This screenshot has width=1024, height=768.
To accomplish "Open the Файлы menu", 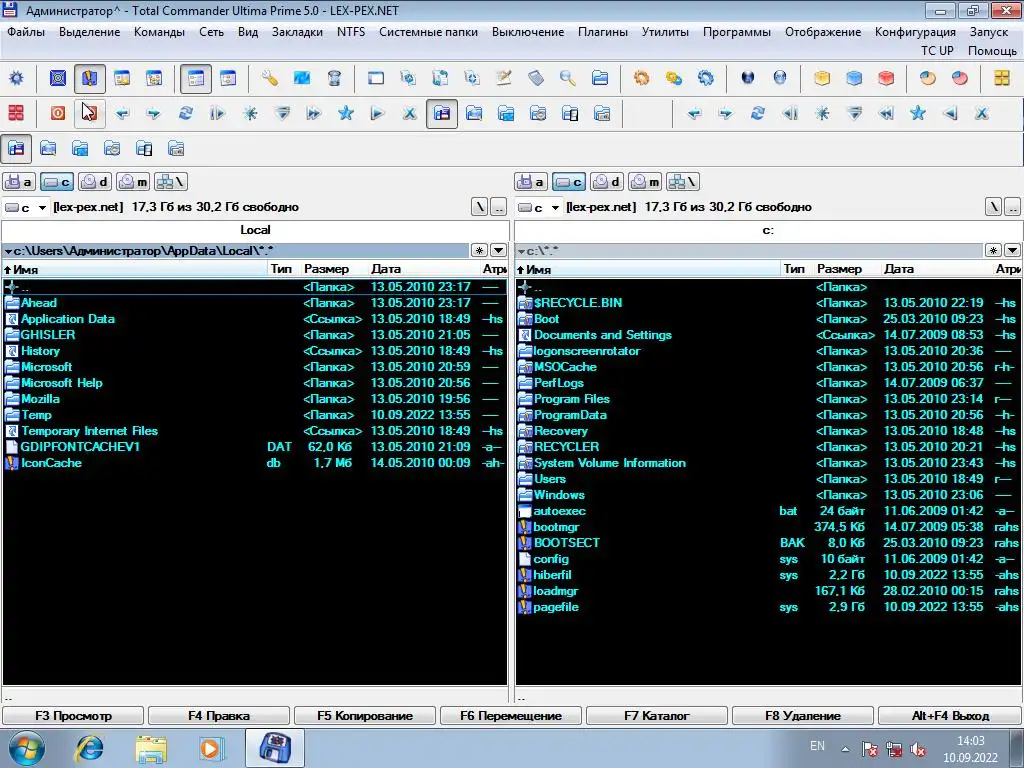I will point(26,32).
